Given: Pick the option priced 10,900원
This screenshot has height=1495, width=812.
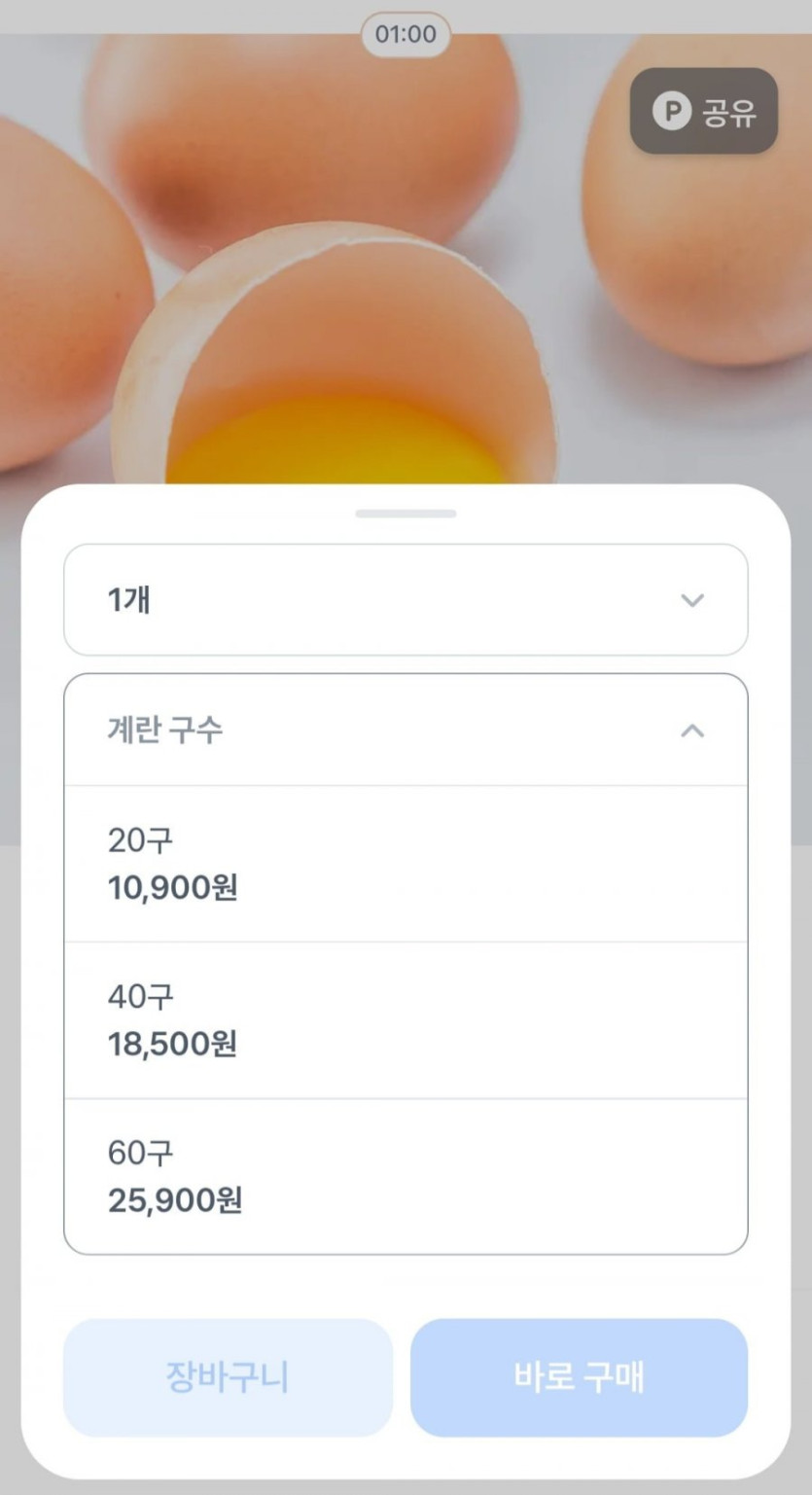Looking at the screenshot, I should (x=173, y=888).
